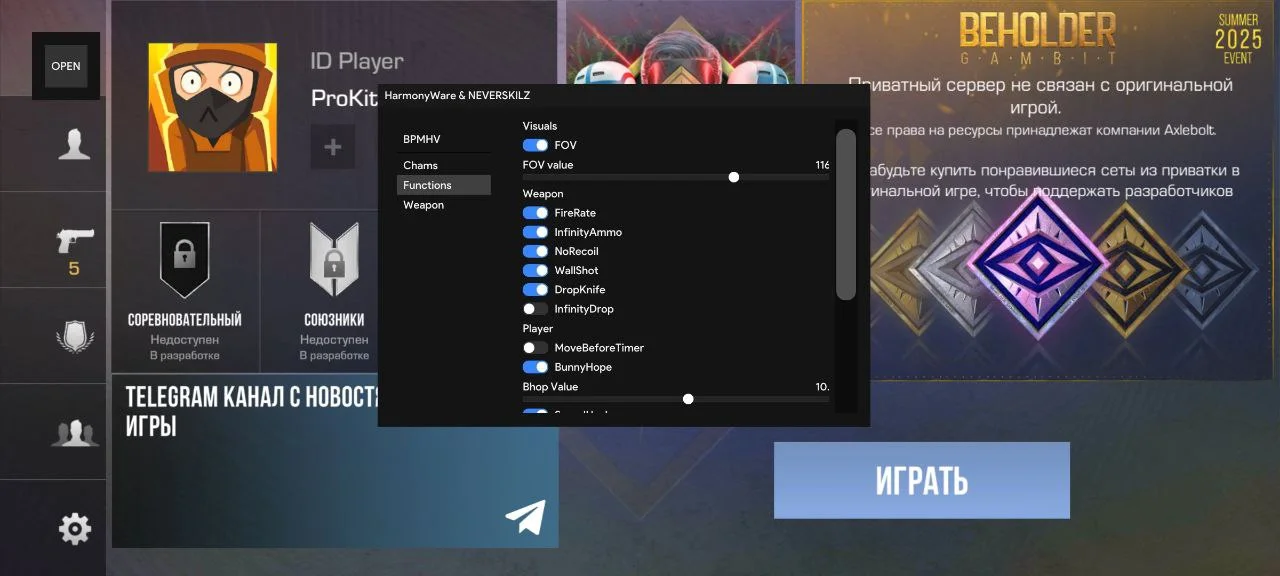
Task: Select the locked Соревновательный mode badge
Action: (x=185, y=260)
